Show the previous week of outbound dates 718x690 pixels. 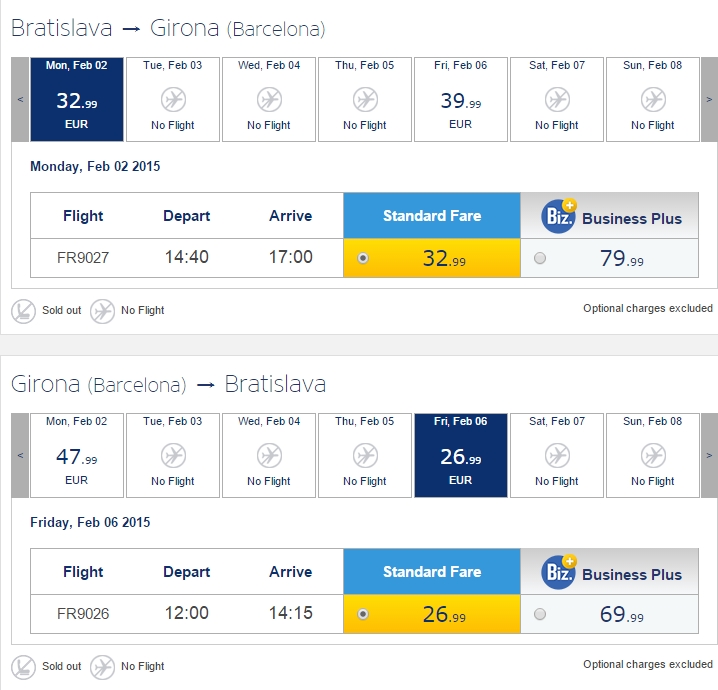(20, 99)
